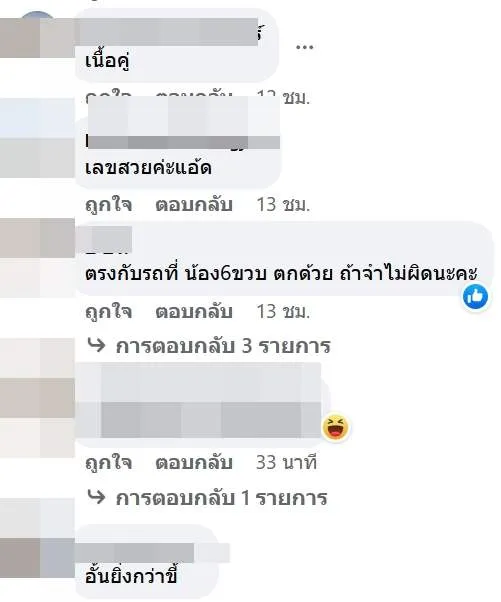This screenshot has height=602, width=501.
Task: Like the เลขสวยค่ะแอ้ด comment via ถูกใจ
Action: pos(109,204)
